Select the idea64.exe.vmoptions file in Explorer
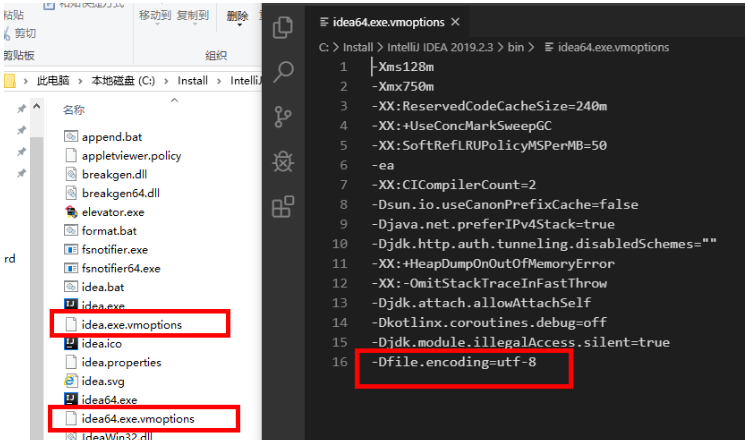 (138, 419)
